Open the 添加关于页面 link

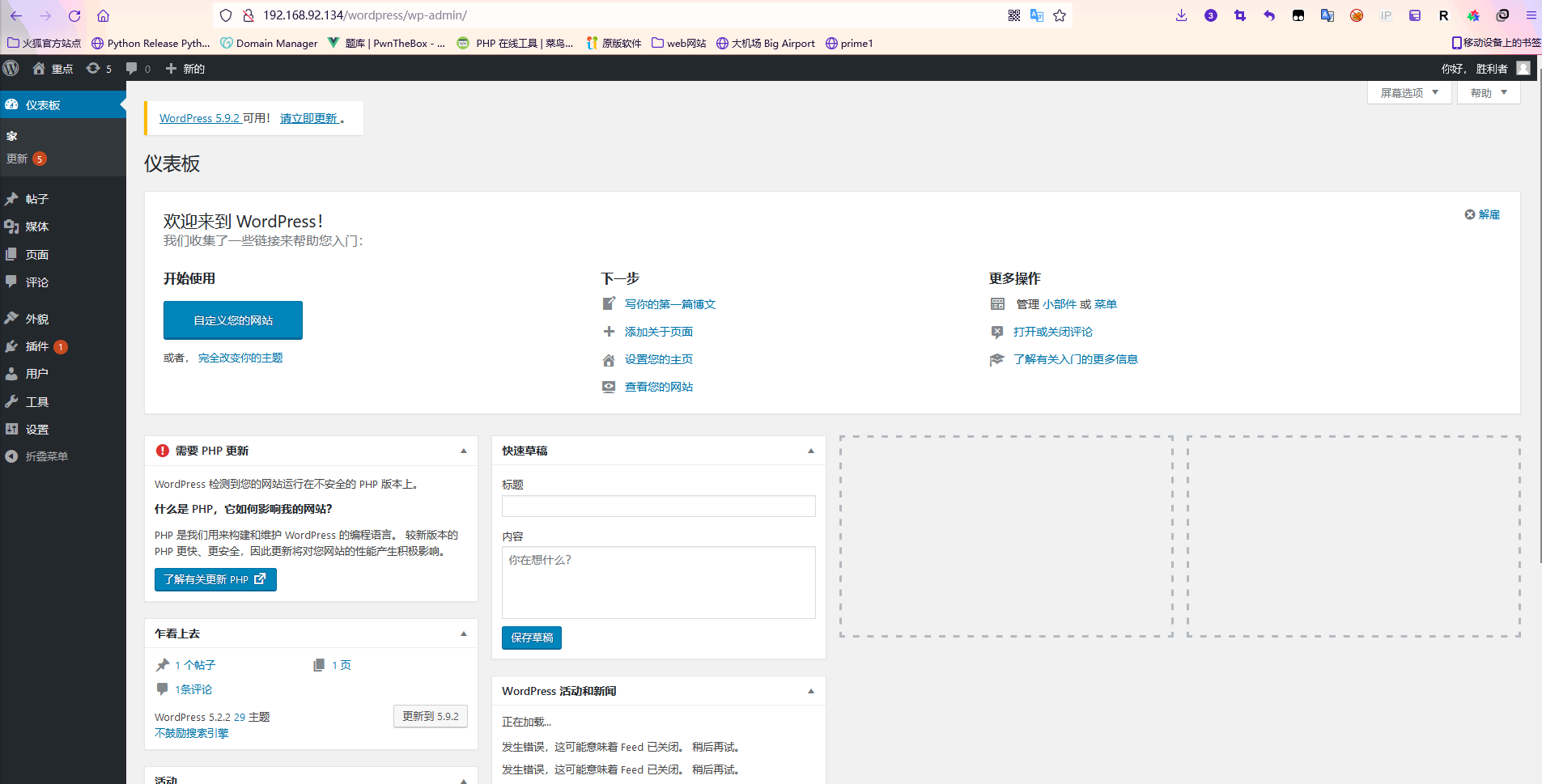[659, 332]
